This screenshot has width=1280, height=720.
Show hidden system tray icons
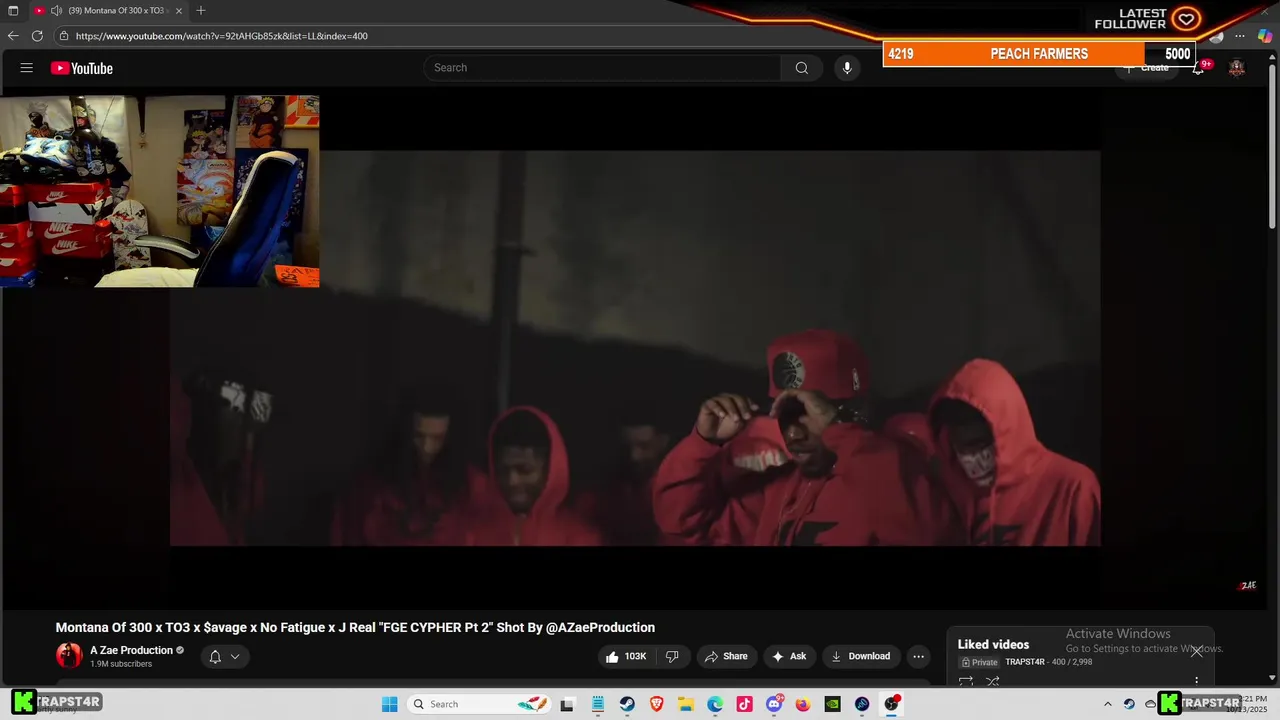click(x=1107, y=704)
